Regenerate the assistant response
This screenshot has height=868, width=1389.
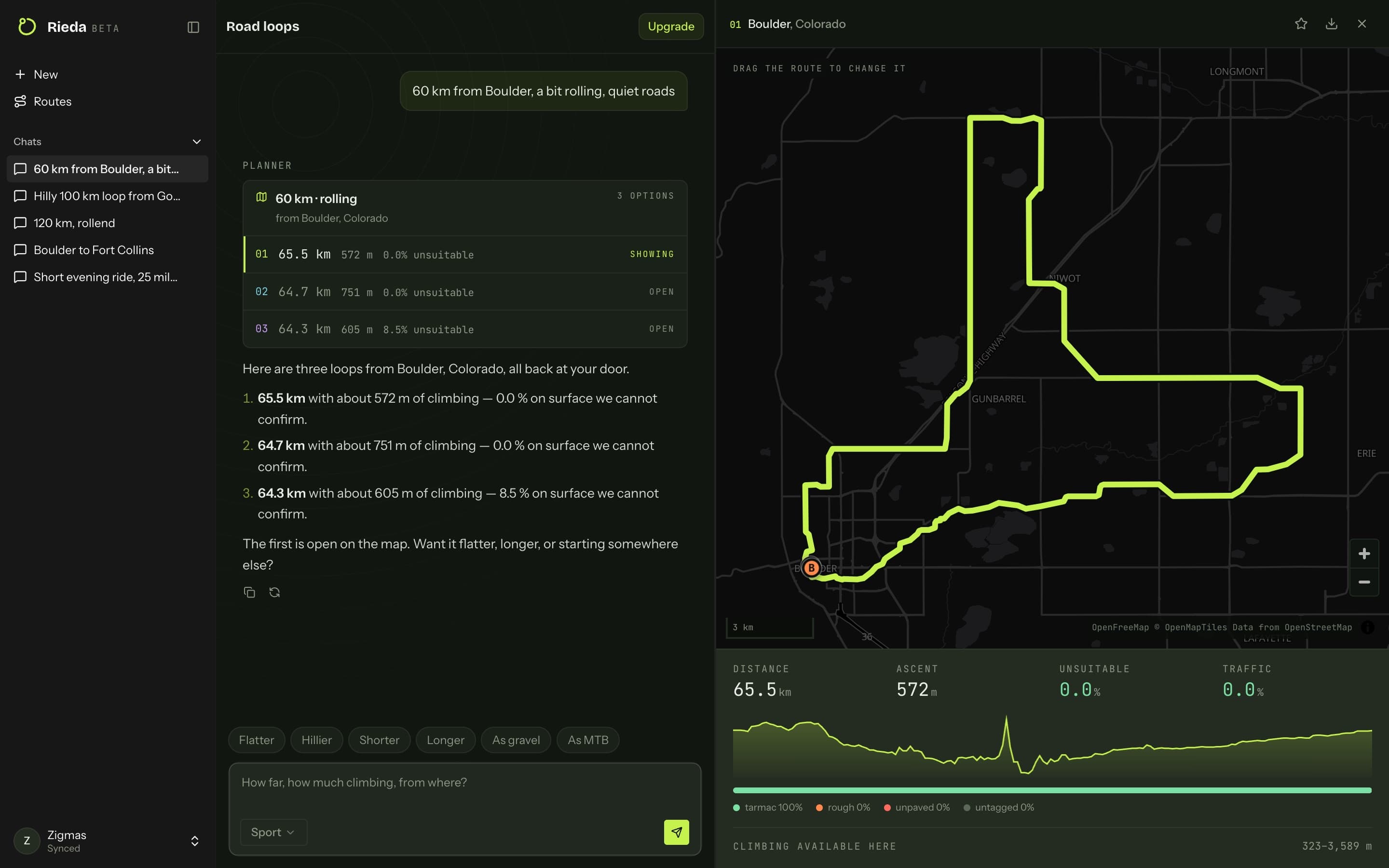(274, 593)
